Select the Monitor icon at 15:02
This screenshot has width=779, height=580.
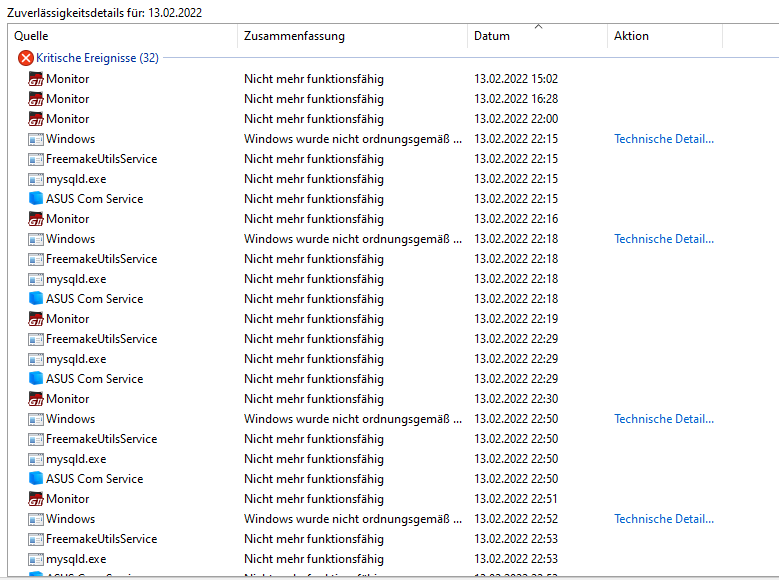coord(36,79)
